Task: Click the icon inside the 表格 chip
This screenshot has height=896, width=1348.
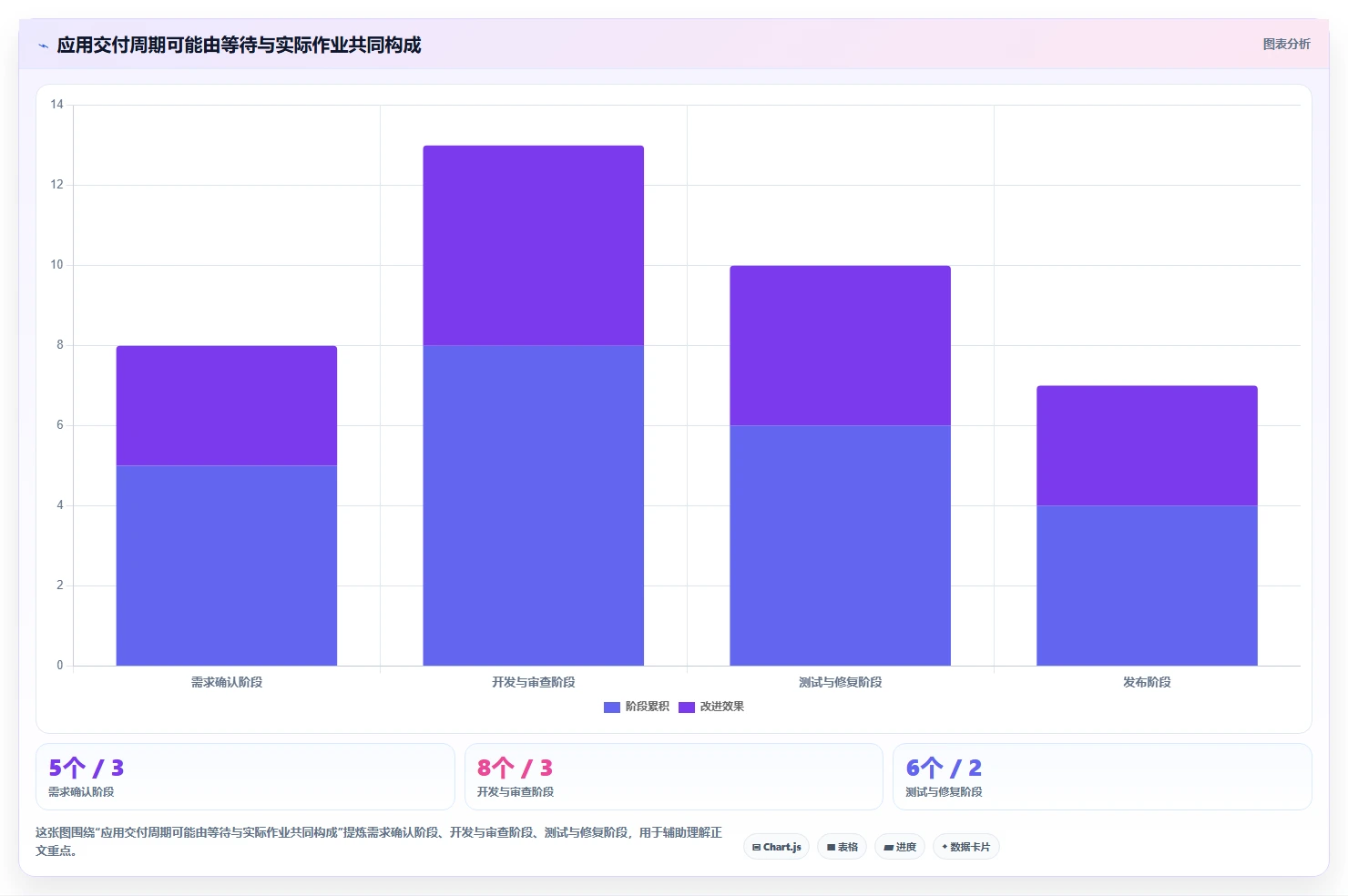Action: coord(831,847)
